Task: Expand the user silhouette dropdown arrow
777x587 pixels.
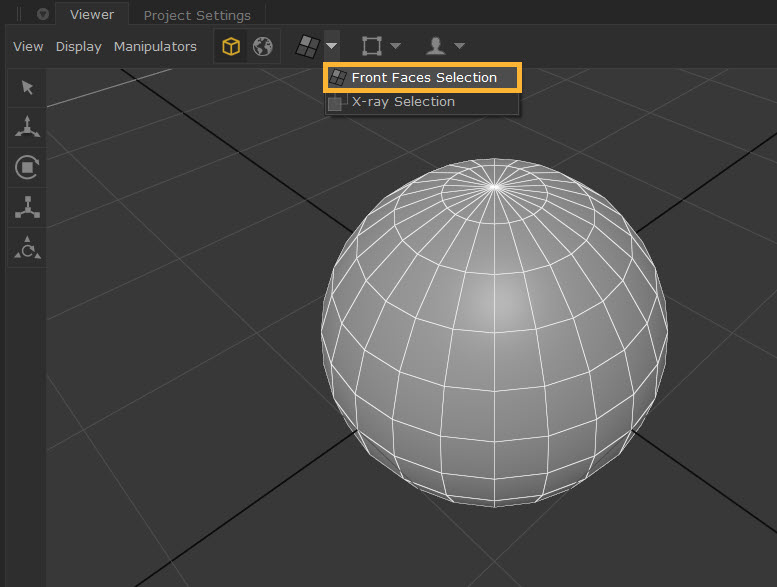Action: [x=459, y=46]
